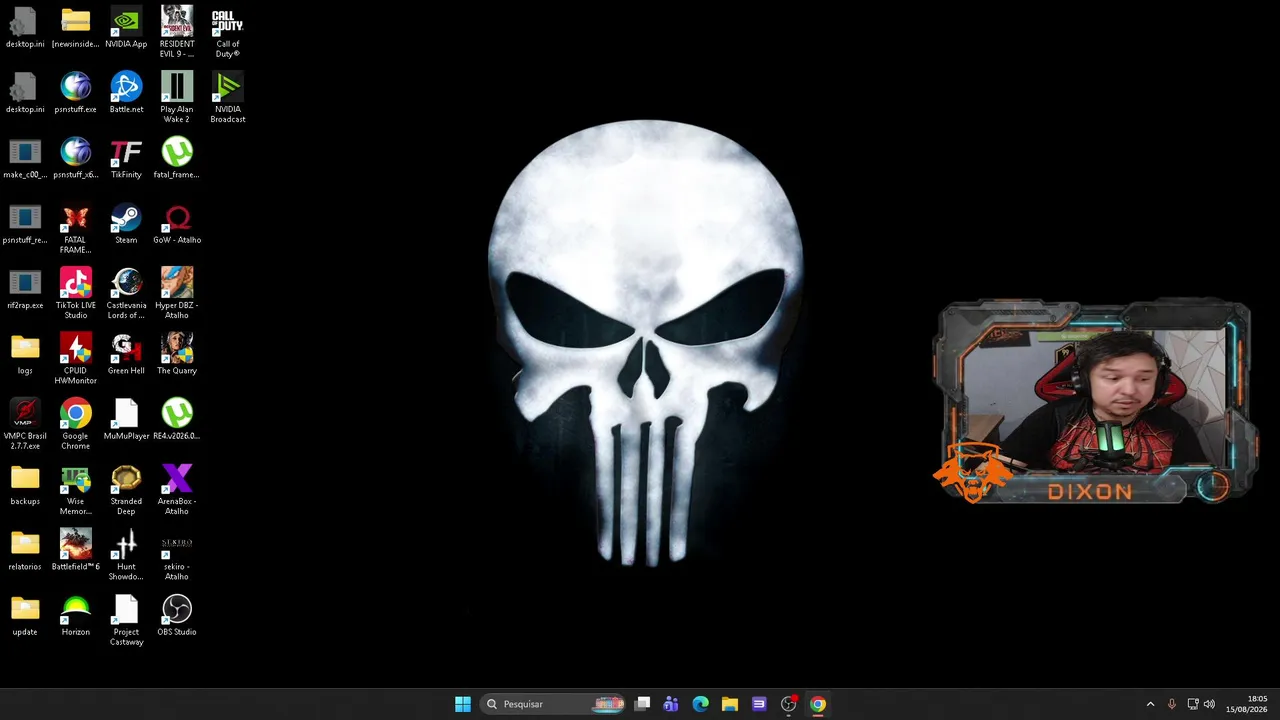The height and width of the screenshot is (720, 1280).
Task: Select the Hyper DBZ - Atalho shortcut
Action: tap(177, 293)
